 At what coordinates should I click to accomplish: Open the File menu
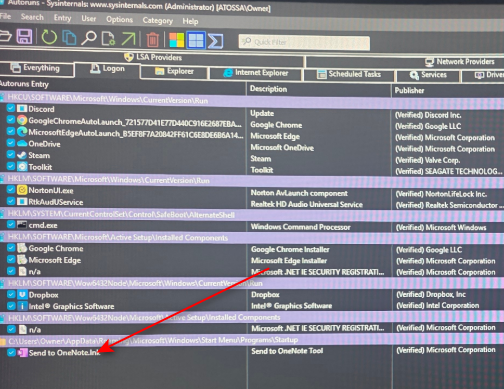click(x=5, y=16)
